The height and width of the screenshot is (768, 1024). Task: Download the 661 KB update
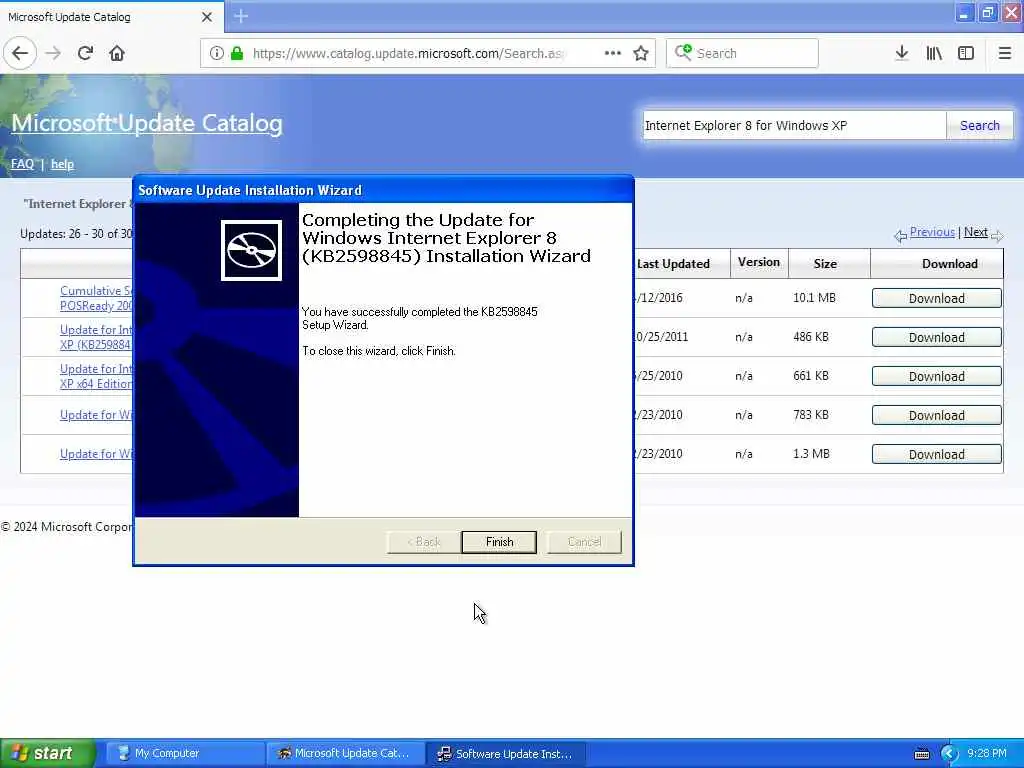click(x=936, y=377)
